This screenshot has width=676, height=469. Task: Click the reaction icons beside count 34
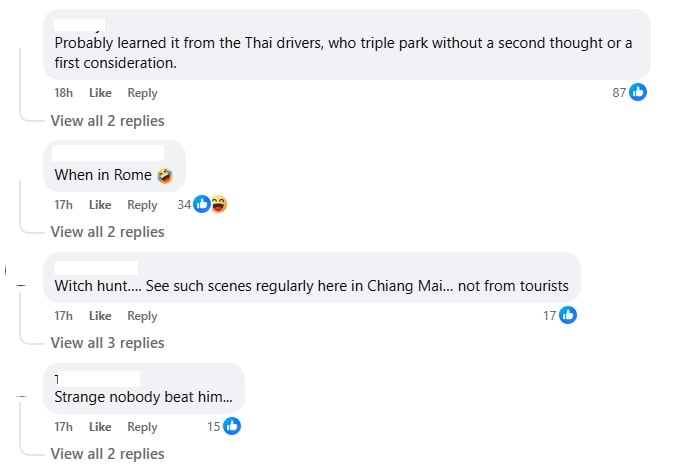click(209, 204)
